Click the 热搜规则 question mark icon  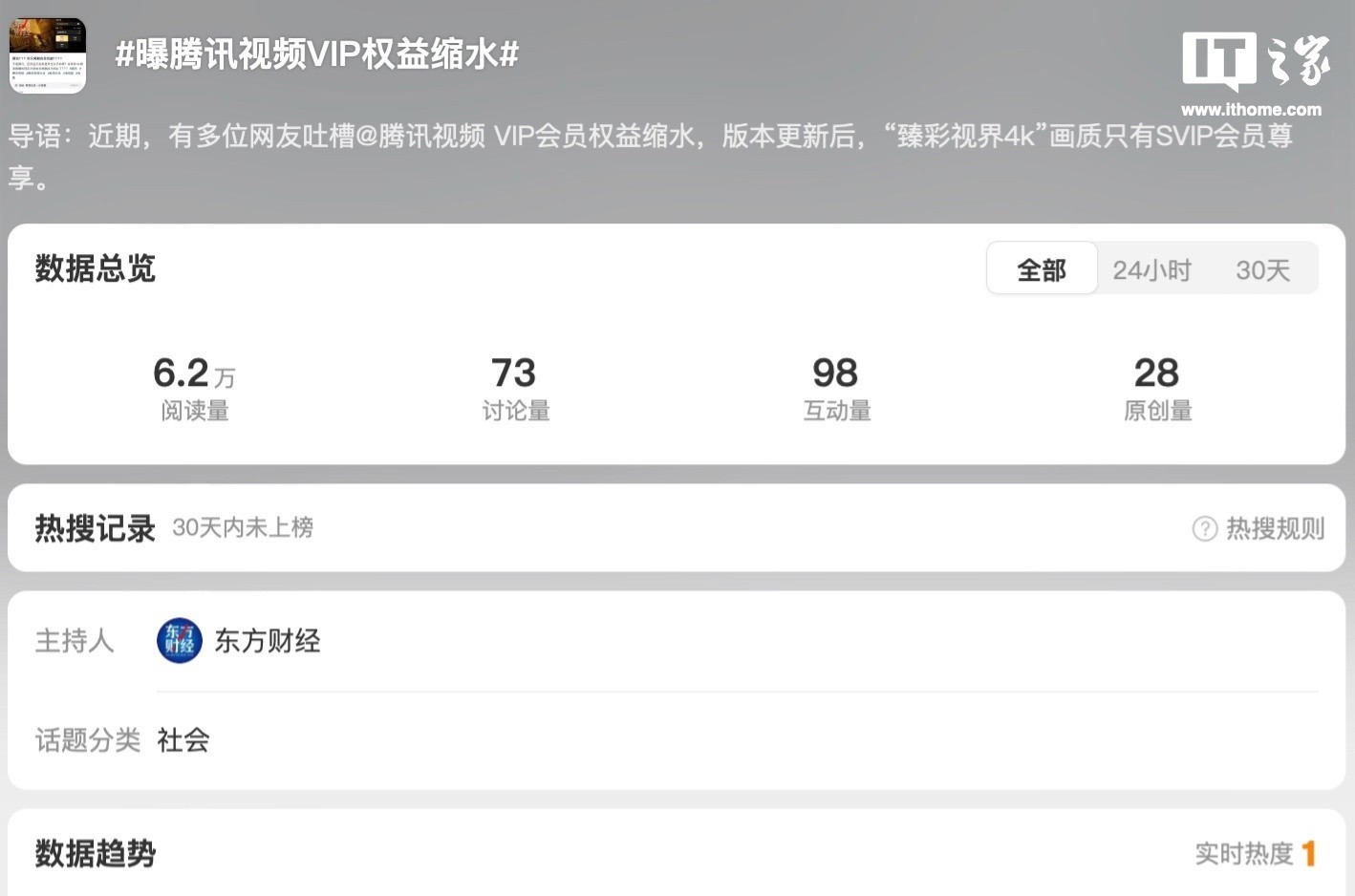pos(1205,528)
